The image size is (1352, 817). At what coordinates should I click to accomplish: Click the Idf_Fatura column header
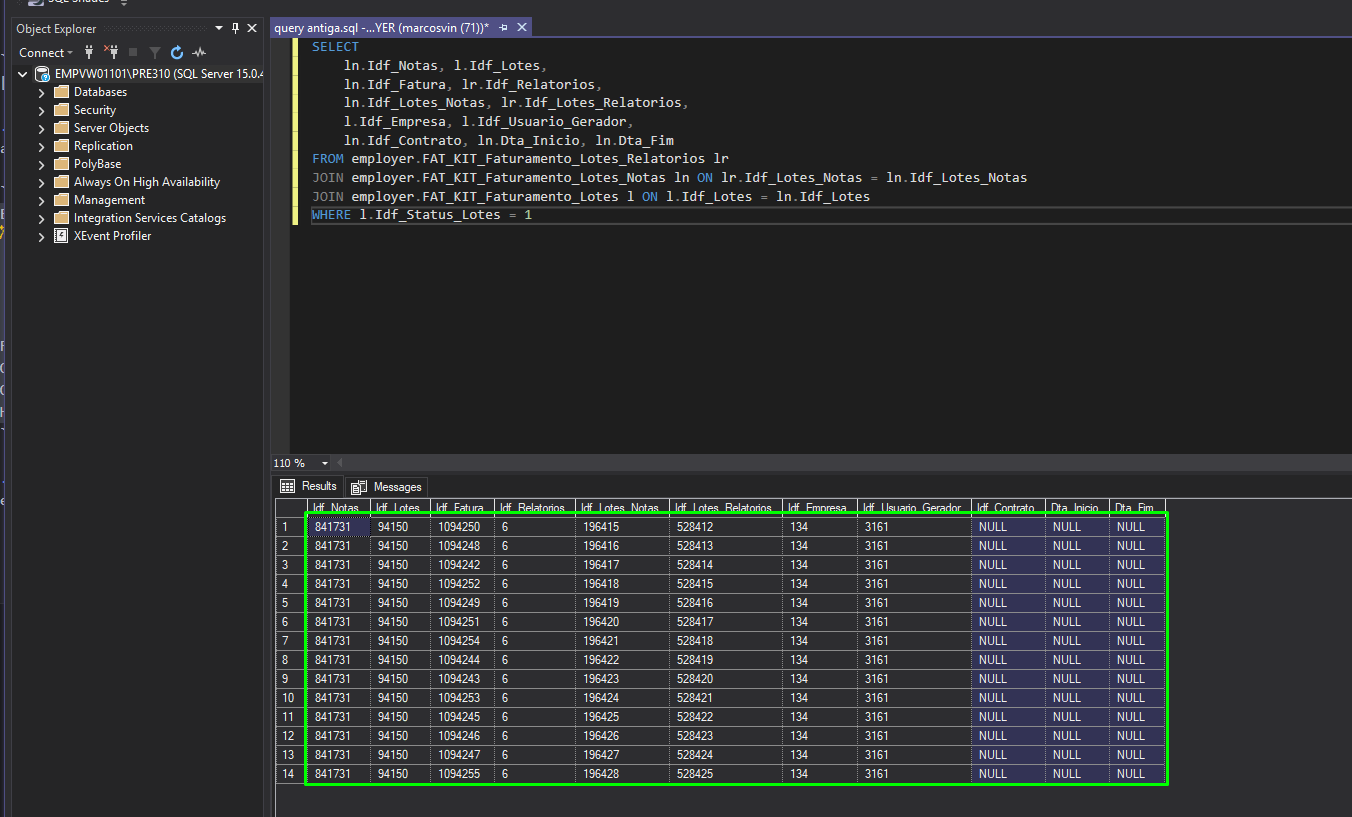pos(462,508)
